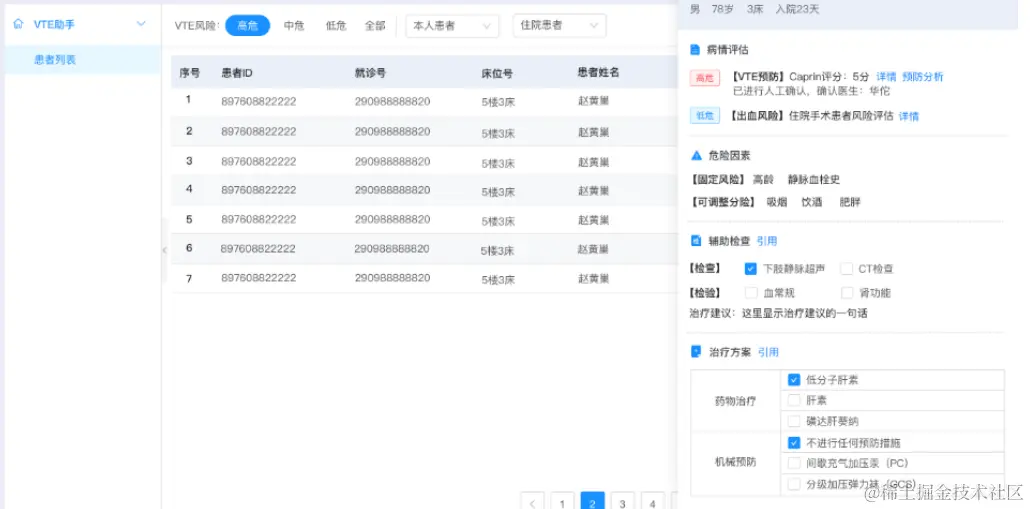Click the 高危 red risk tag

click(705, 78)
